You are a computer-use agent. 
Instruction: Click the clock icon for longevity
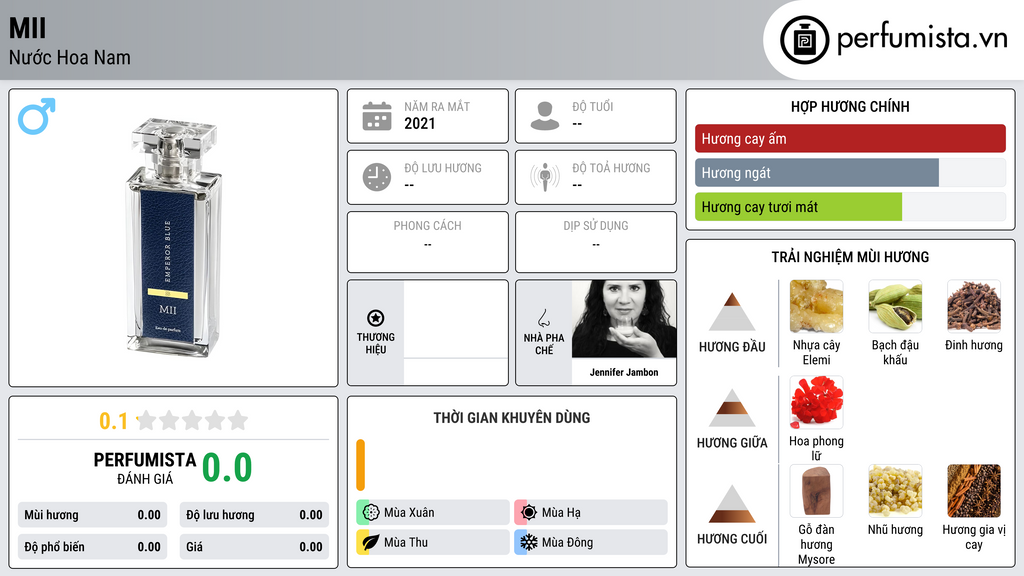pos(377,177)
